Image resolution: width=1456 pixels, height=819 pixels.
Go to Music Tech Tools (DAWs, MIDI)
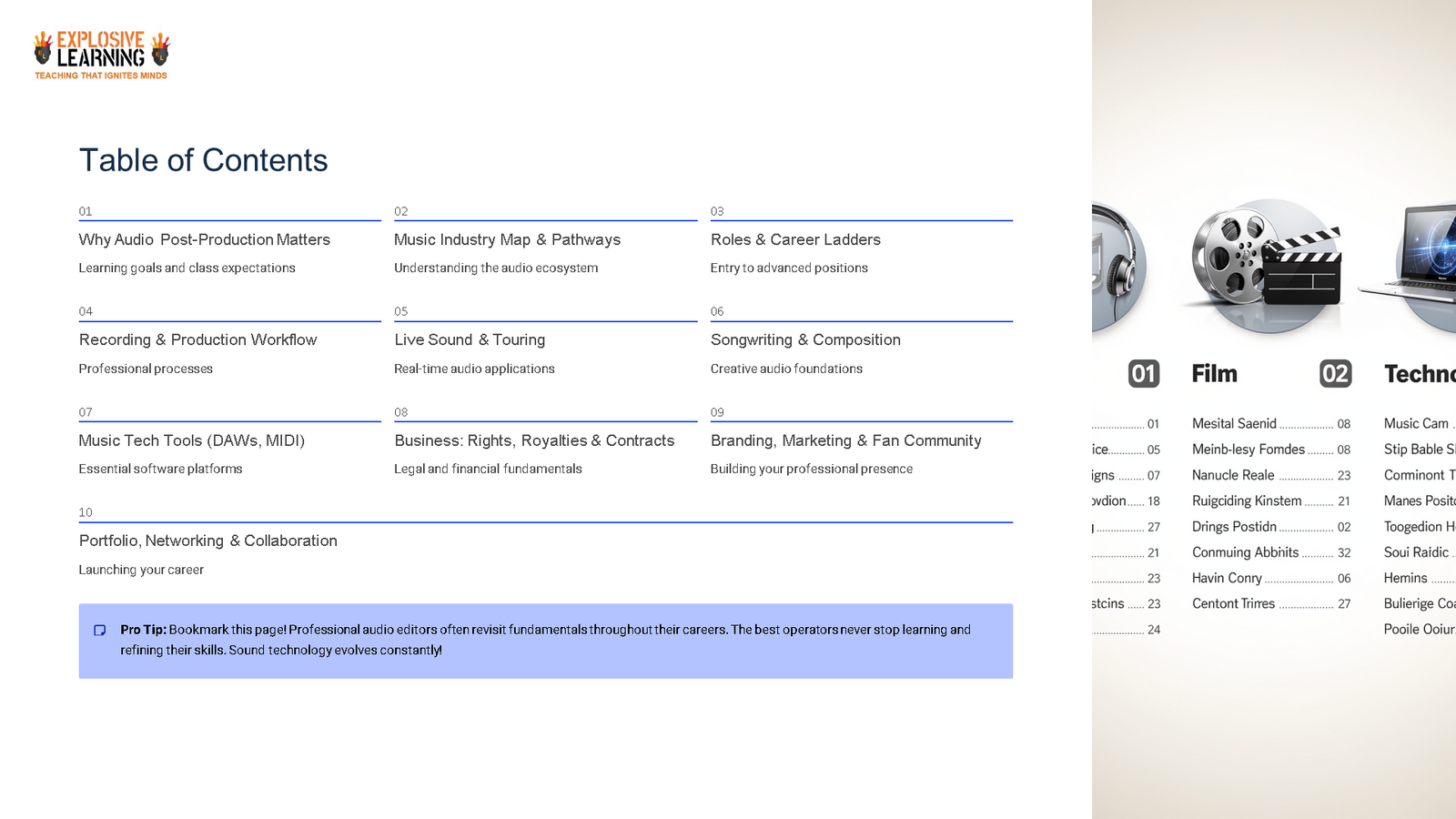pos(191,440)
